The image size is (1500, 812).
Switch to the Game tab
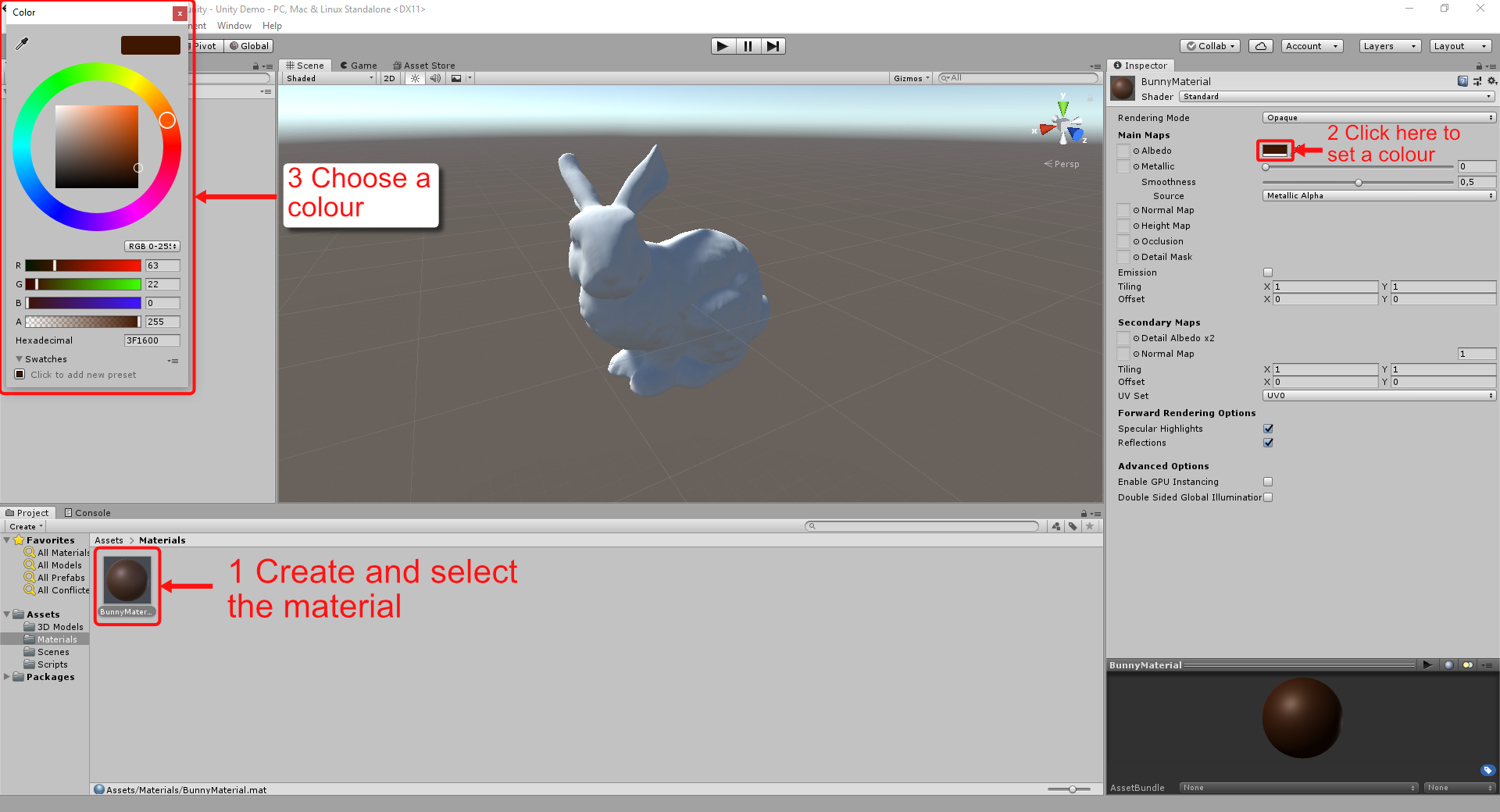pos(359,66)
